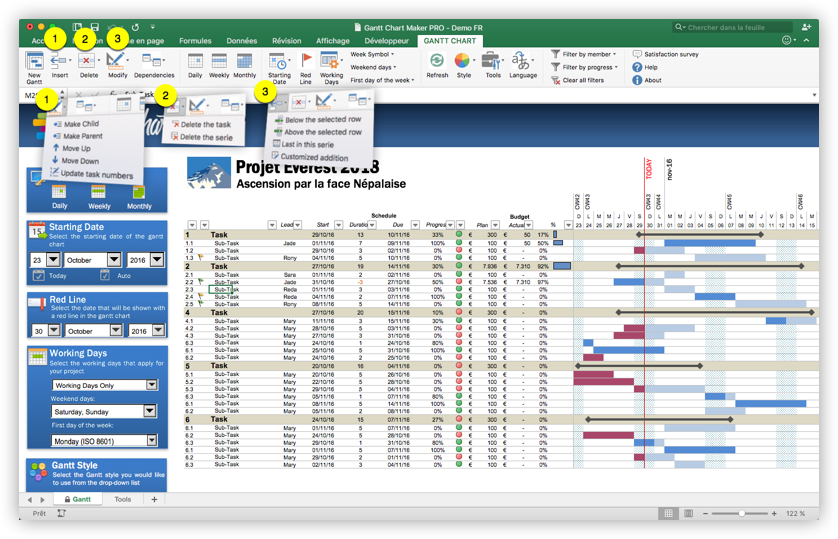The image size is (838, 539).
Task: Toggle the Today checkbox
Action: 38,276
